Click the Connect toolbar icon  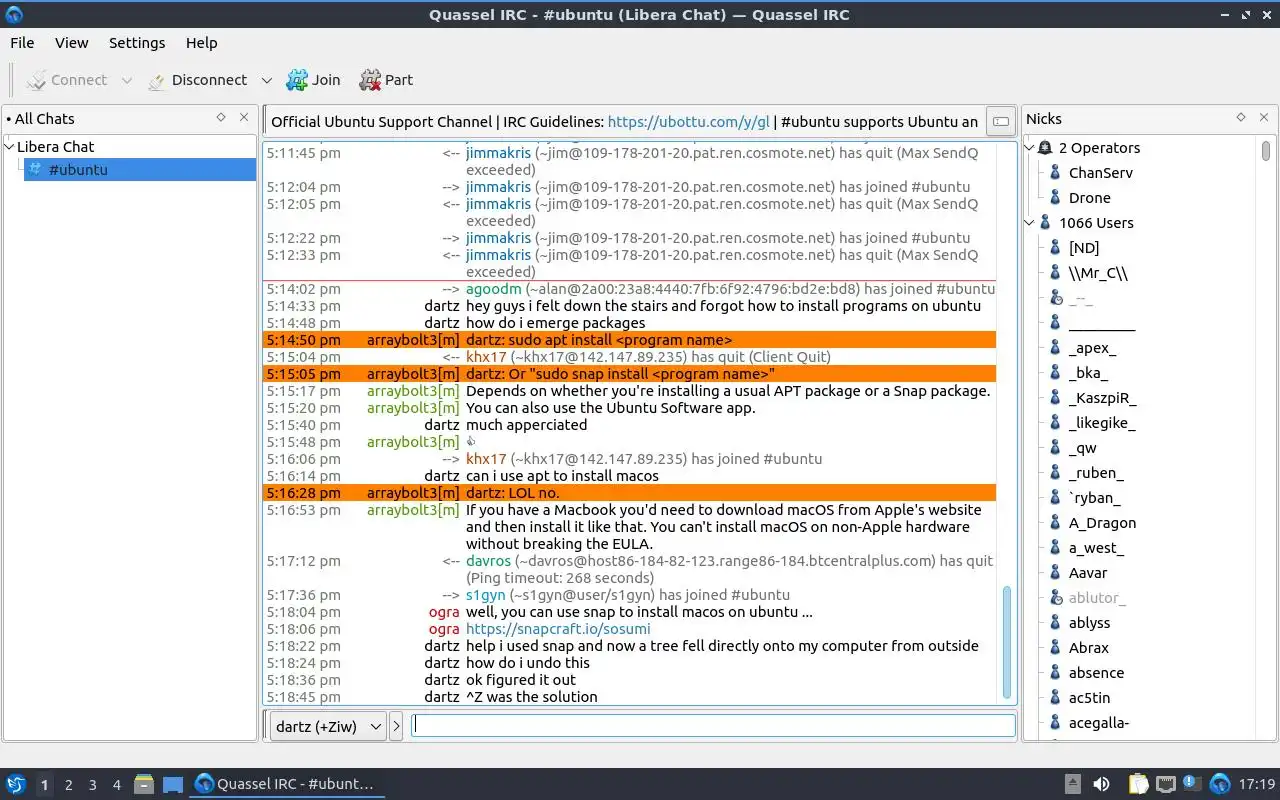point(36,80)
